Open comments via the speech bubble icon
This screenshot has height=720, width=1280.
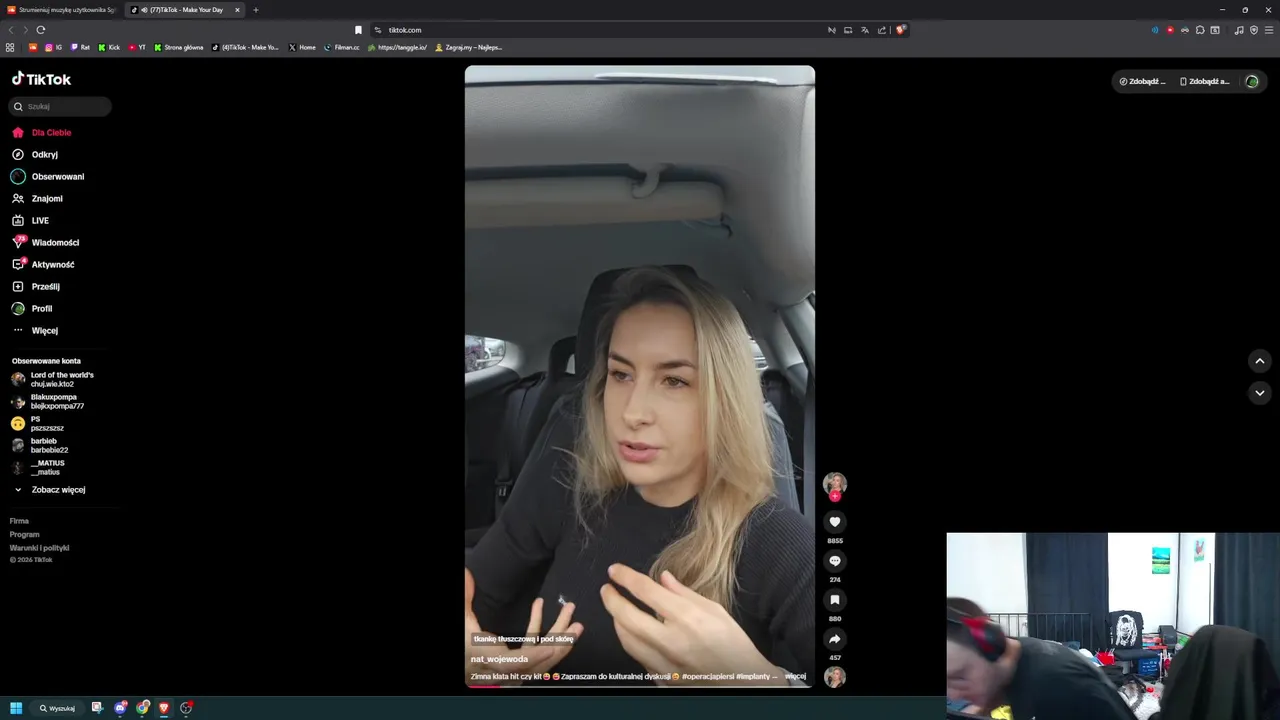(x=835, y=561)
